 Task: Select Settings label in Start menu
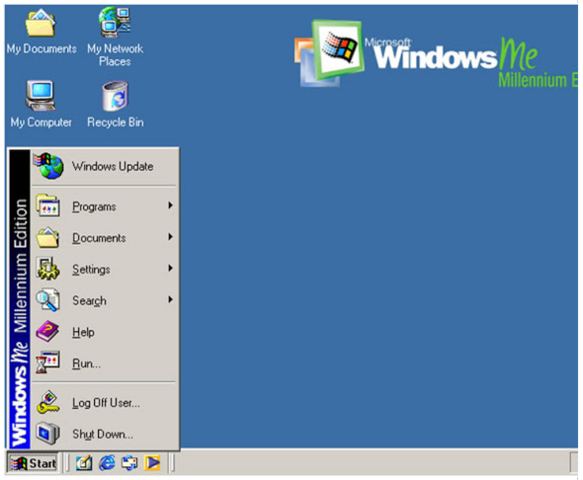(91, 270)
